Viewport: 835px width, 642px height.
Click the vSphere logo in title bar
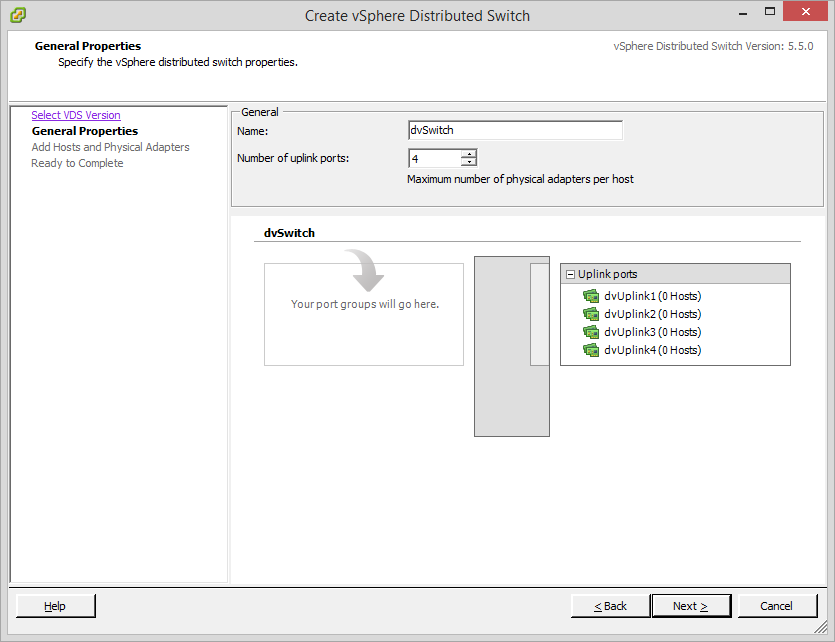tap(18, 15)
